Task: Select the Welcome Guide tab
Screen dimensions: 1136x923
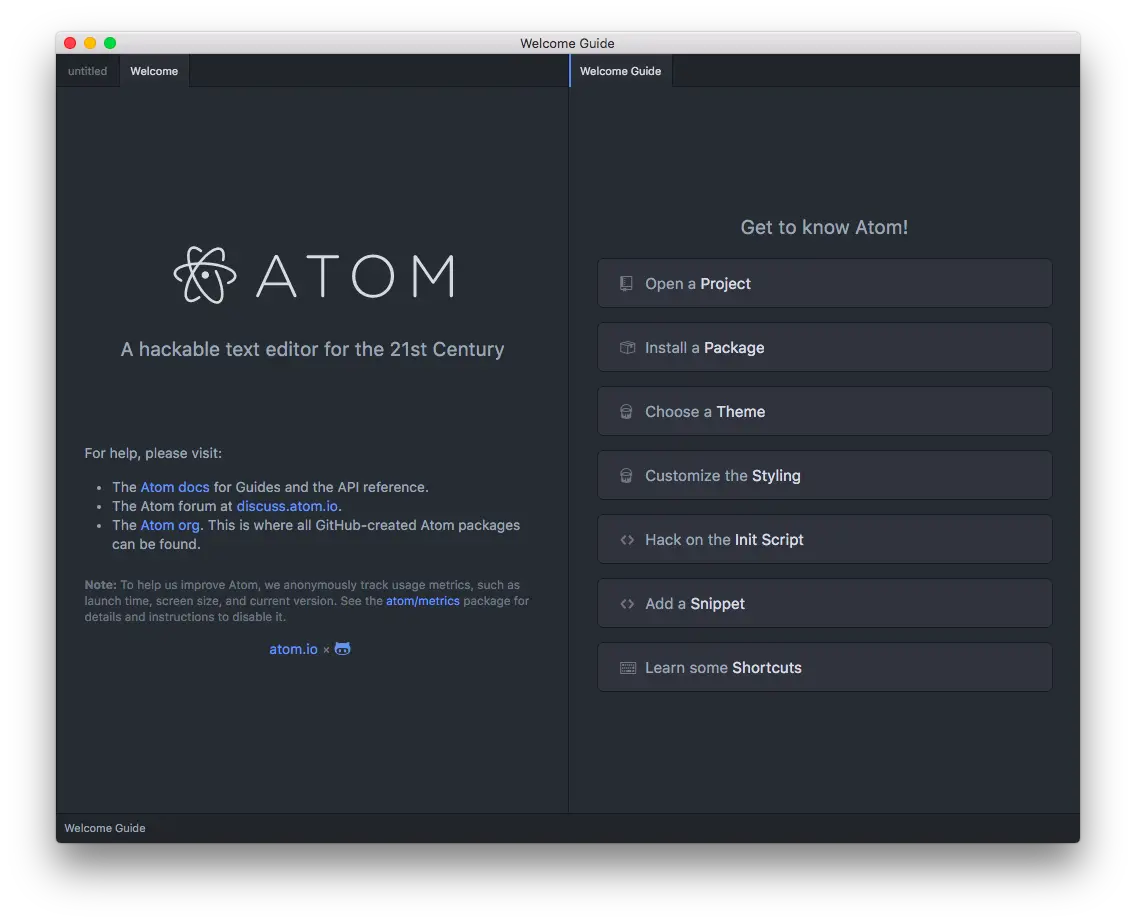Action: coord(621,71)
